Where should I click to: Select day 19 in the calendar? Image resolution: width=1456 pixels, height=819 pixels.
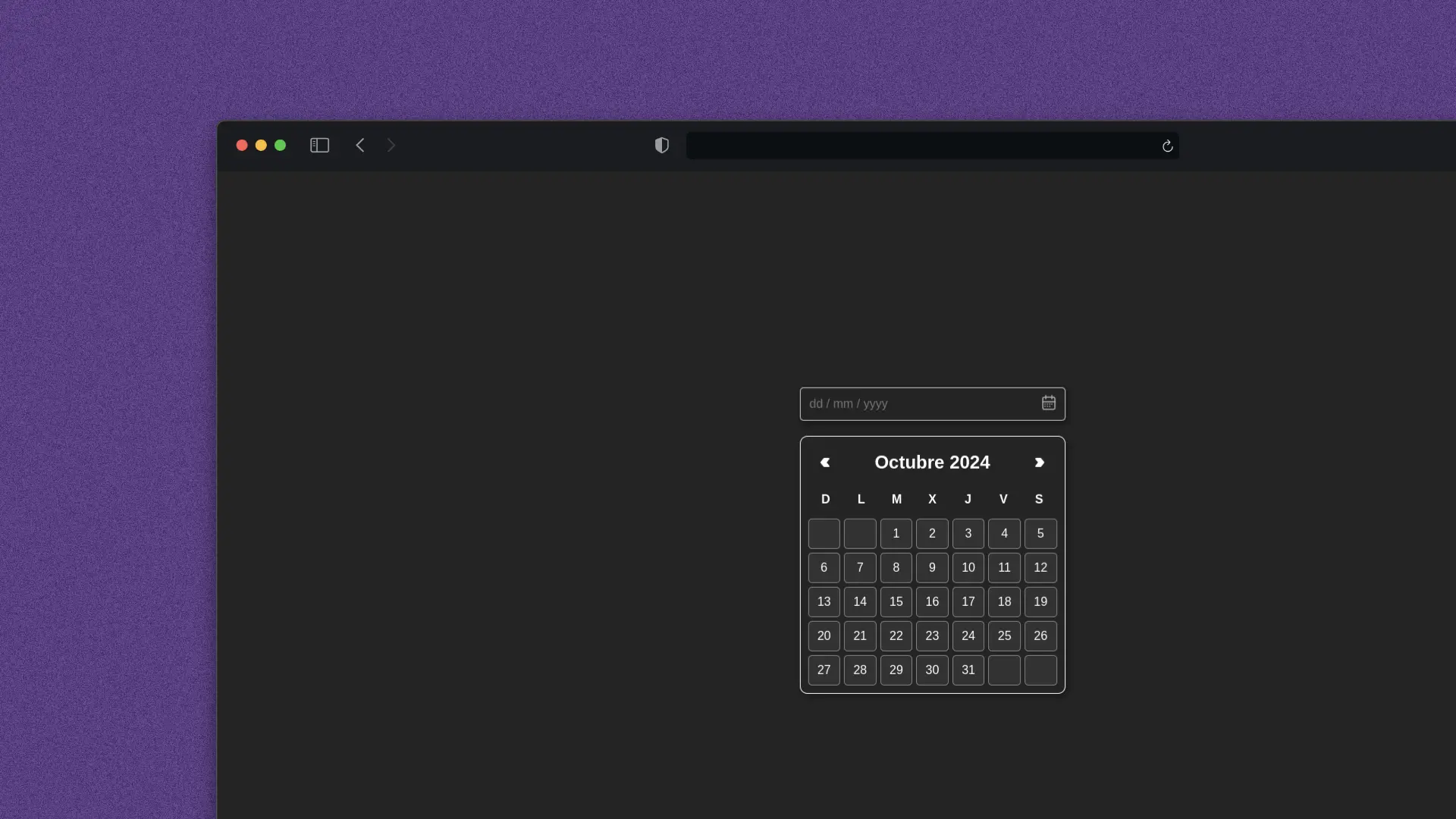tap(1040, 602)
